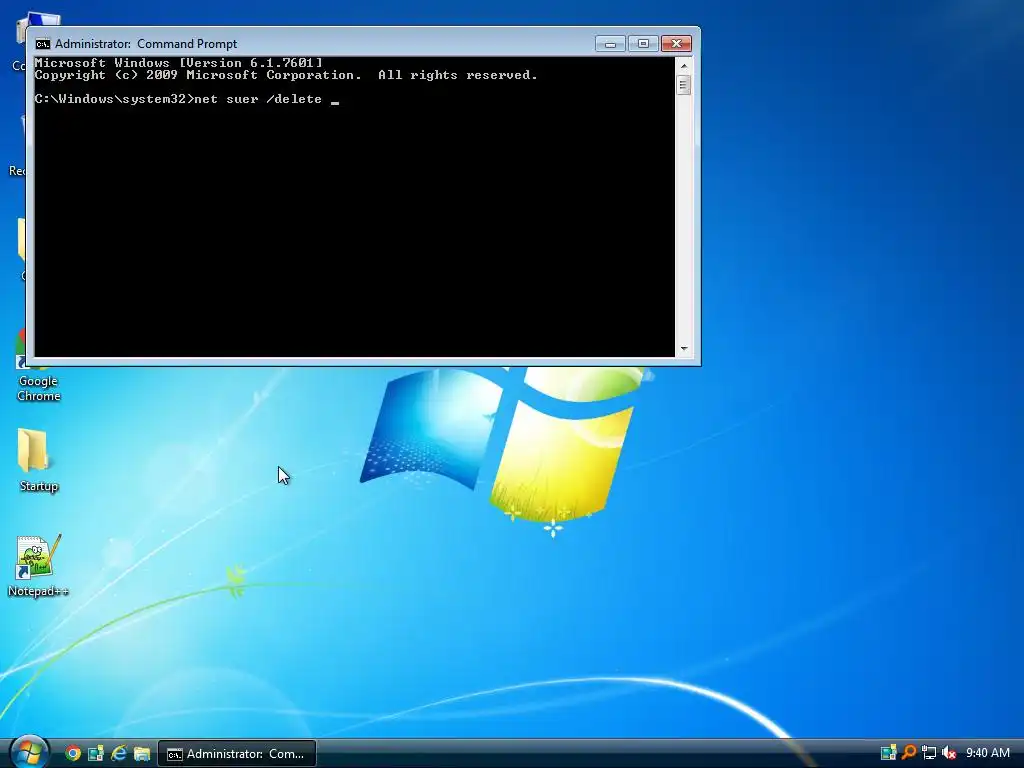This screenshot has height=768, width=1024.
Task: Open Windows Explorer from the taskbar
Action: click(x=142, y=754)
